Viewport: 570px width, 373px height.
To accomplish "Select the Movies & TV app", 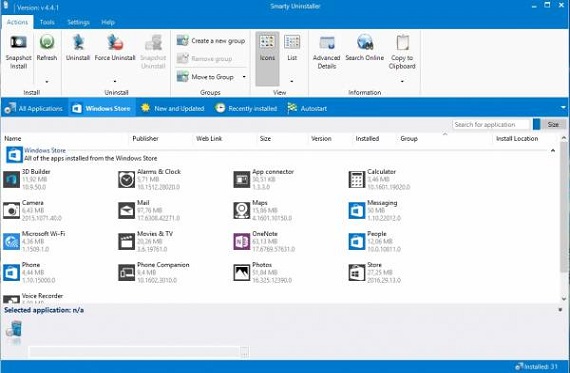I will click(x=145, y=241).
